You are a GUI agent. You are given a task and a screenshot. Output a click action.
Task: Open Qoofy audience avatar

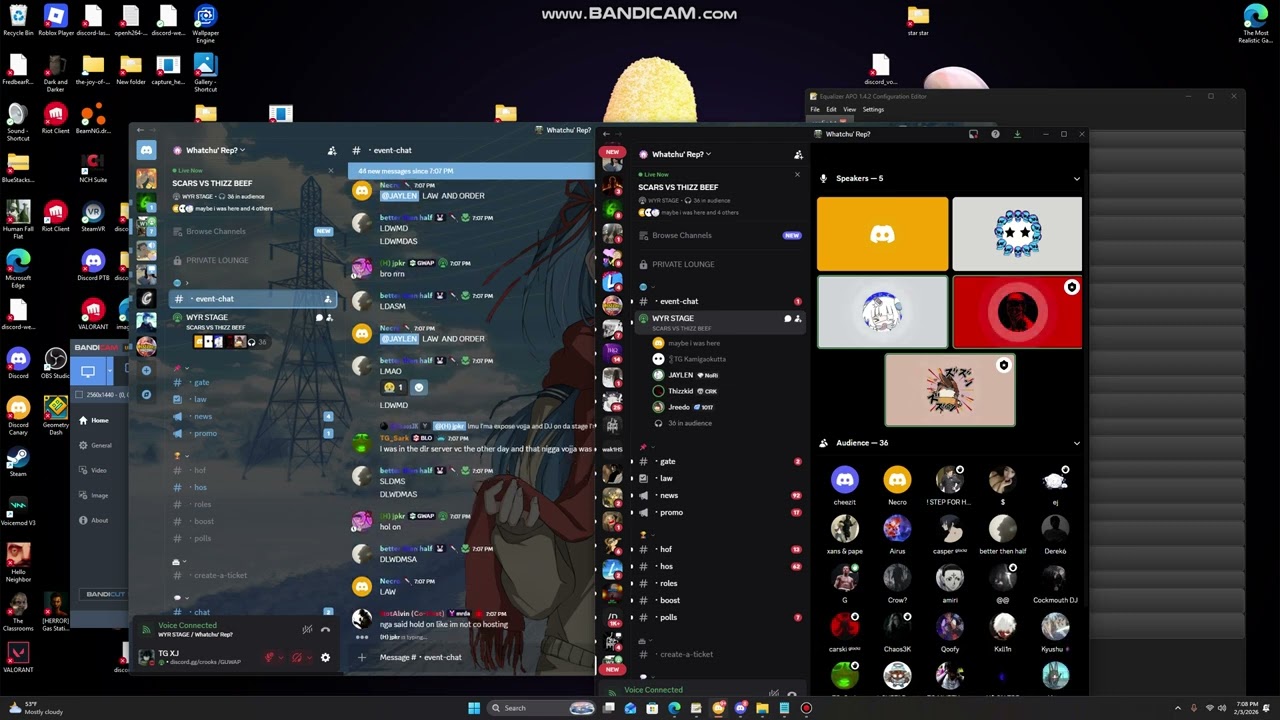[x=950, y=627]
